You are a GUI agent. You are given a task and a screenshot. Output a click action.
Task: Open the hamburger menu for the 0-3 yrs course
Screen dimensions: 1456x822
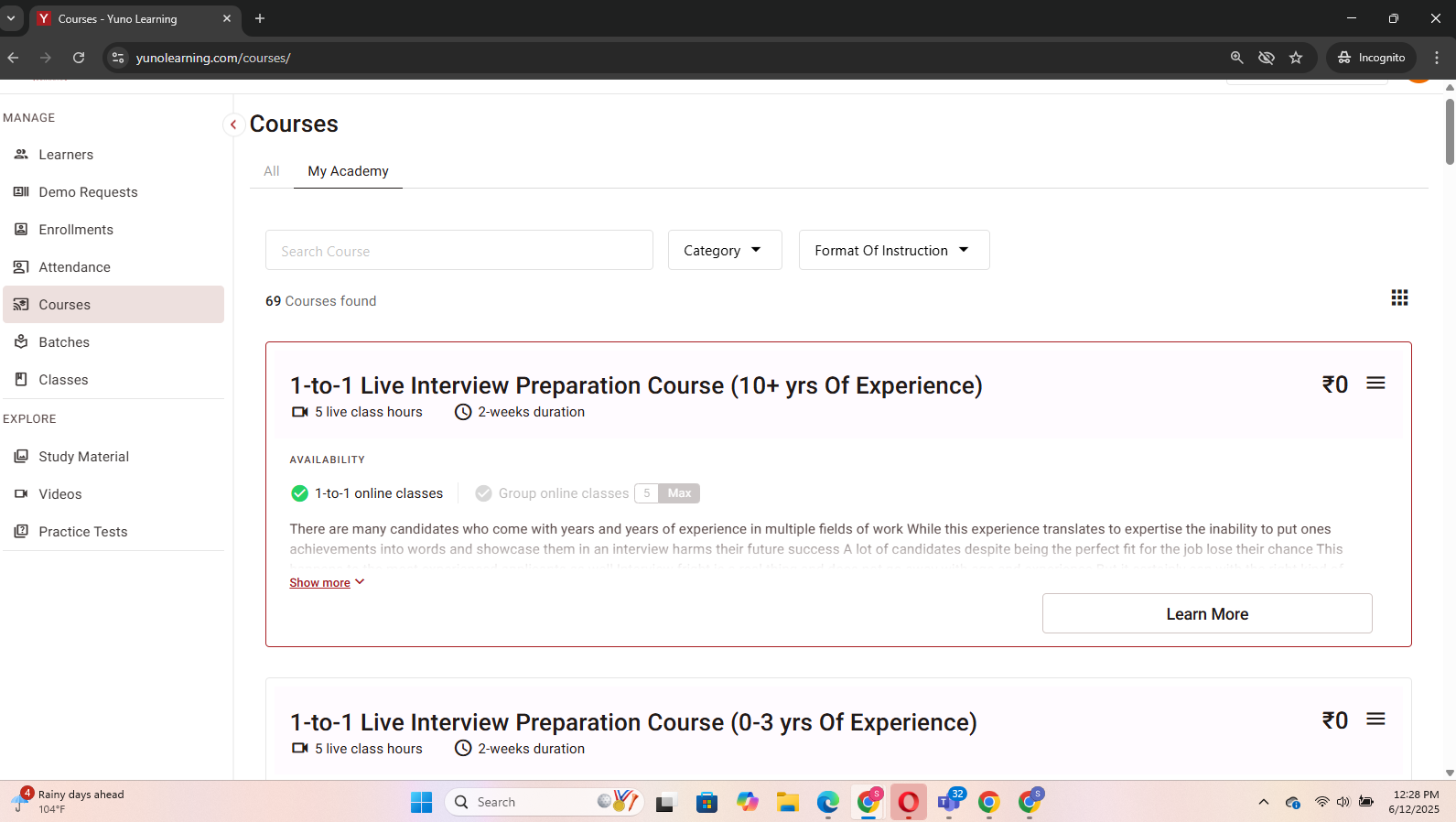click(x=1375, y=719)
